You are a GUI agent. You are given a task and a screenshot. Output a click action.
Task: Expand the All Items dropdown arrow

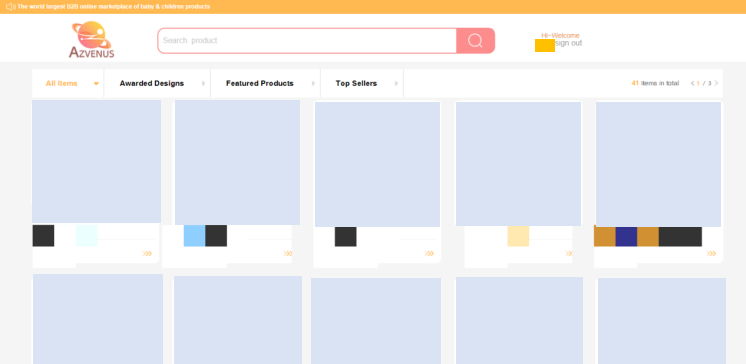[96, 84]
